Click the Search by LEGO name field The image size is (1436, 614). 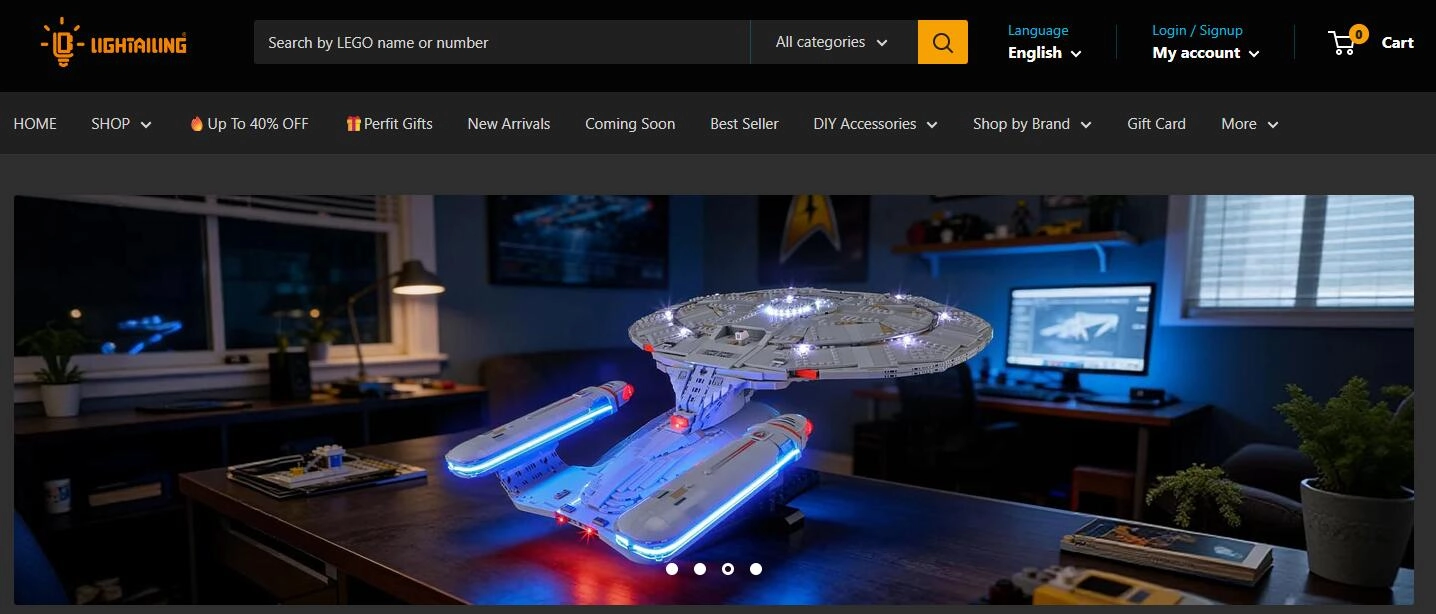[x=502, y=42]
